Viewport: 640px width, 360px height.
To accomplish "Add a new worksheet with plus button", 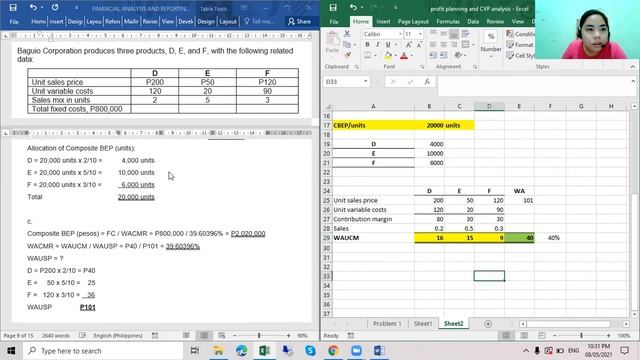I will [488, 324].
